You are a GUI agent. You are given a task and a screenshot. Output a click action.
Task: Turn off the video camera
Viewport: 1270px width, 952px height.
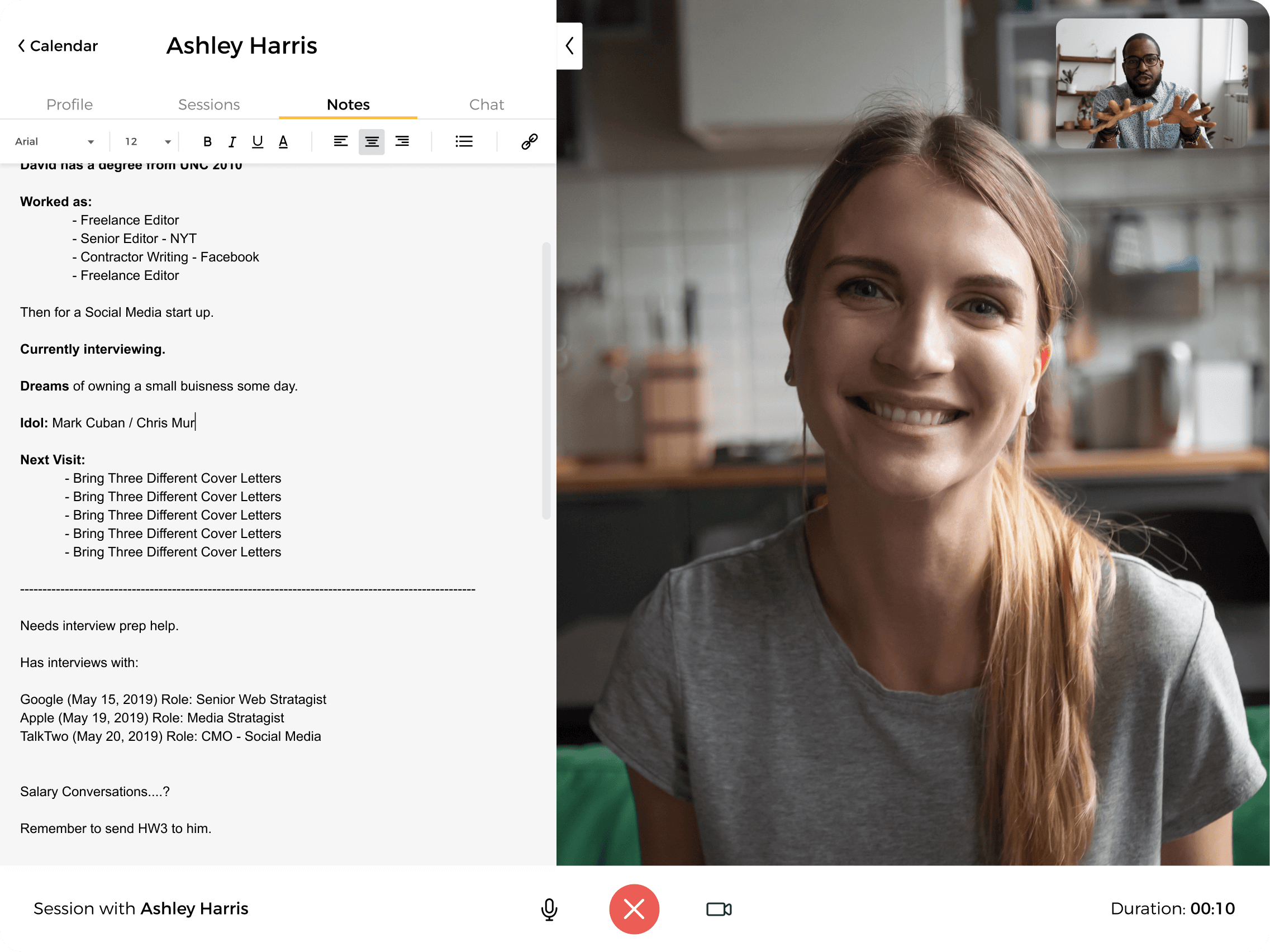click(x=718, y=909)
